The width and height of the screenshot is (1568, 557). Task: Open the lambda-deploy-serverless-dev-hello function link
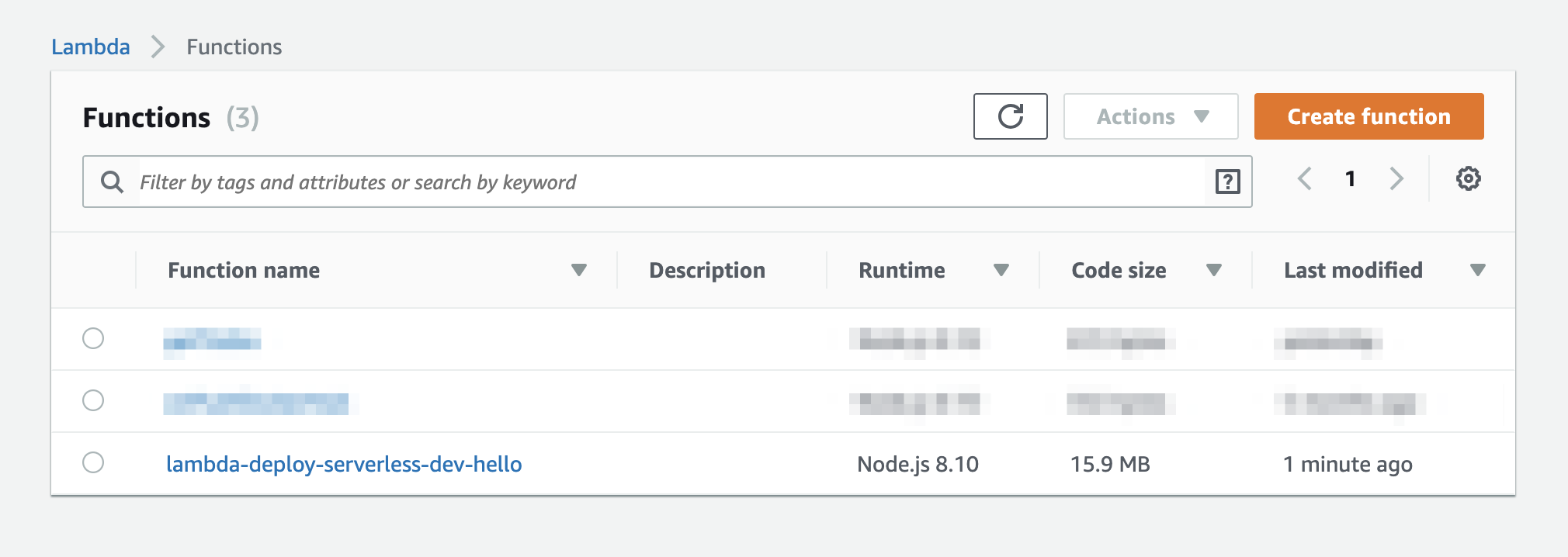[344, 464]
